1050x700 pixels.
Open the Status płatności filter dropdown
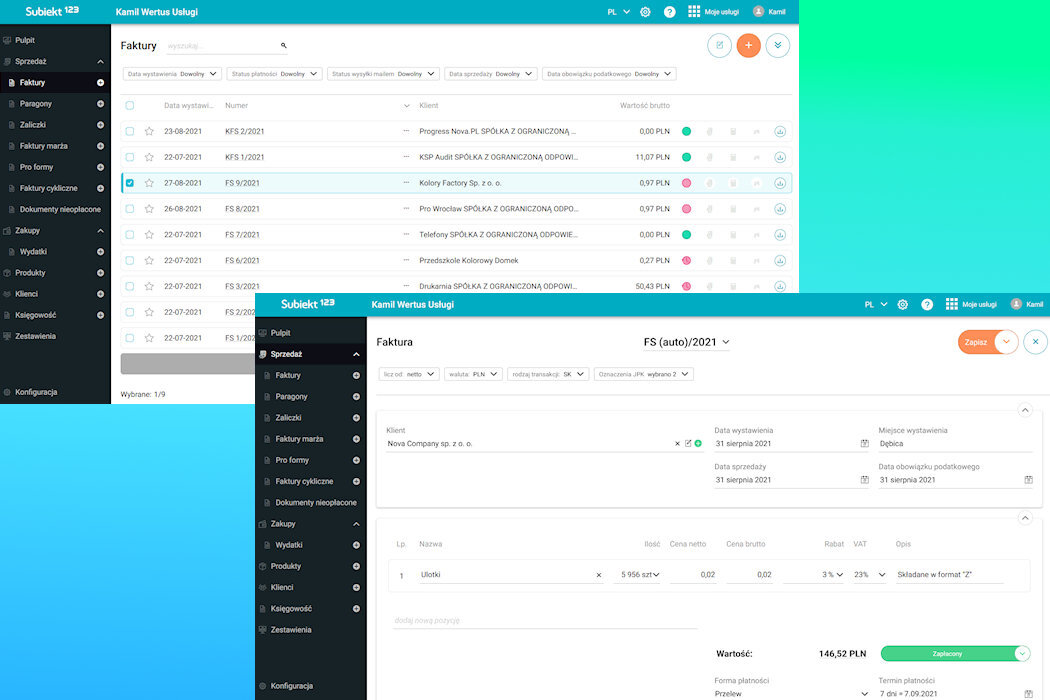(x=275, y=74)
